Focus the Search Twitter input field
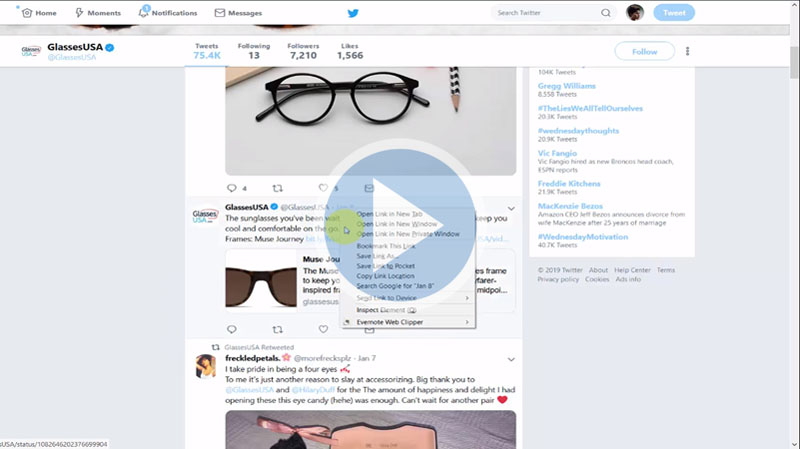The width and height of the screenshot is (800, 449). tap(545, 13)
